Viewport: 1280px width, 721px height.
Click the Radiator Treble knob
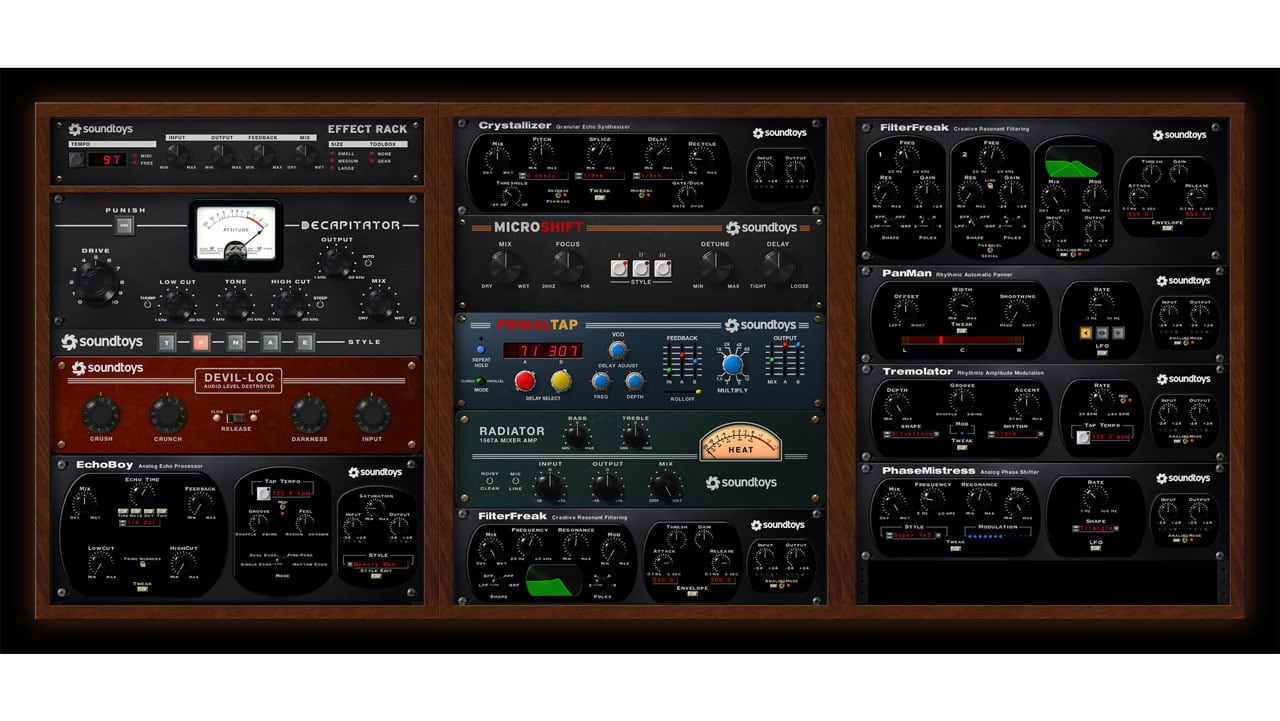click(635, 436)
